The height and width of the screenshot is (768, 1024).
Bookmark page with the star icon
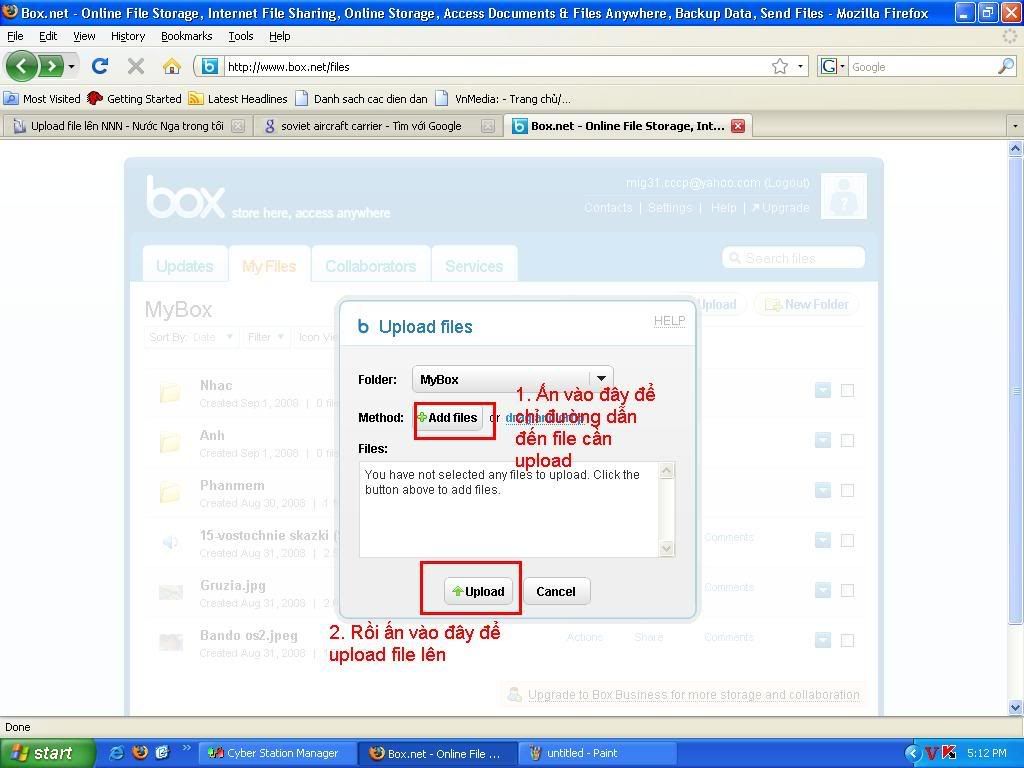[780, 66]
